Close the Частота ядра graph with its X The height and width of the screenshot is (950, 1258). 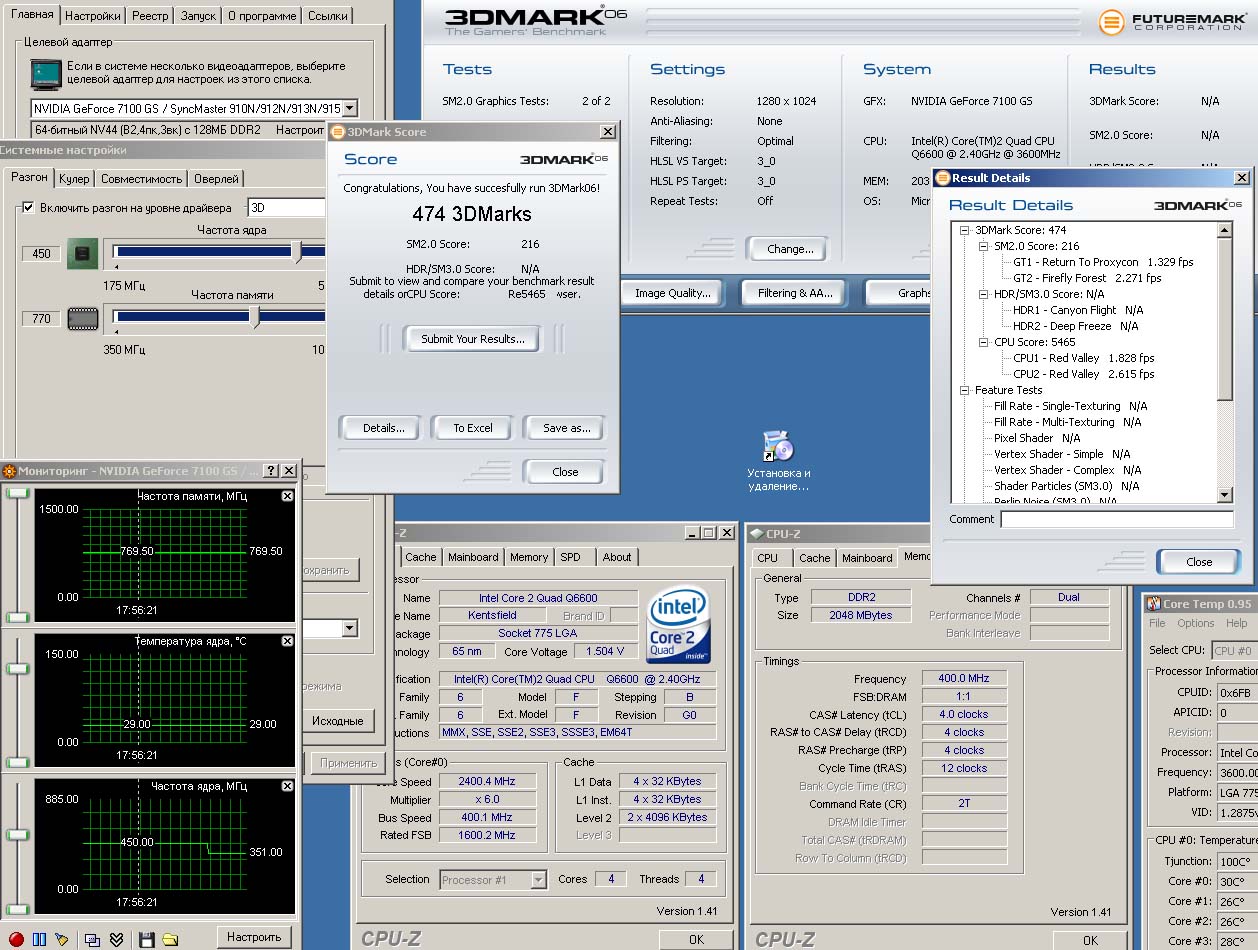[x=288, y=786]
